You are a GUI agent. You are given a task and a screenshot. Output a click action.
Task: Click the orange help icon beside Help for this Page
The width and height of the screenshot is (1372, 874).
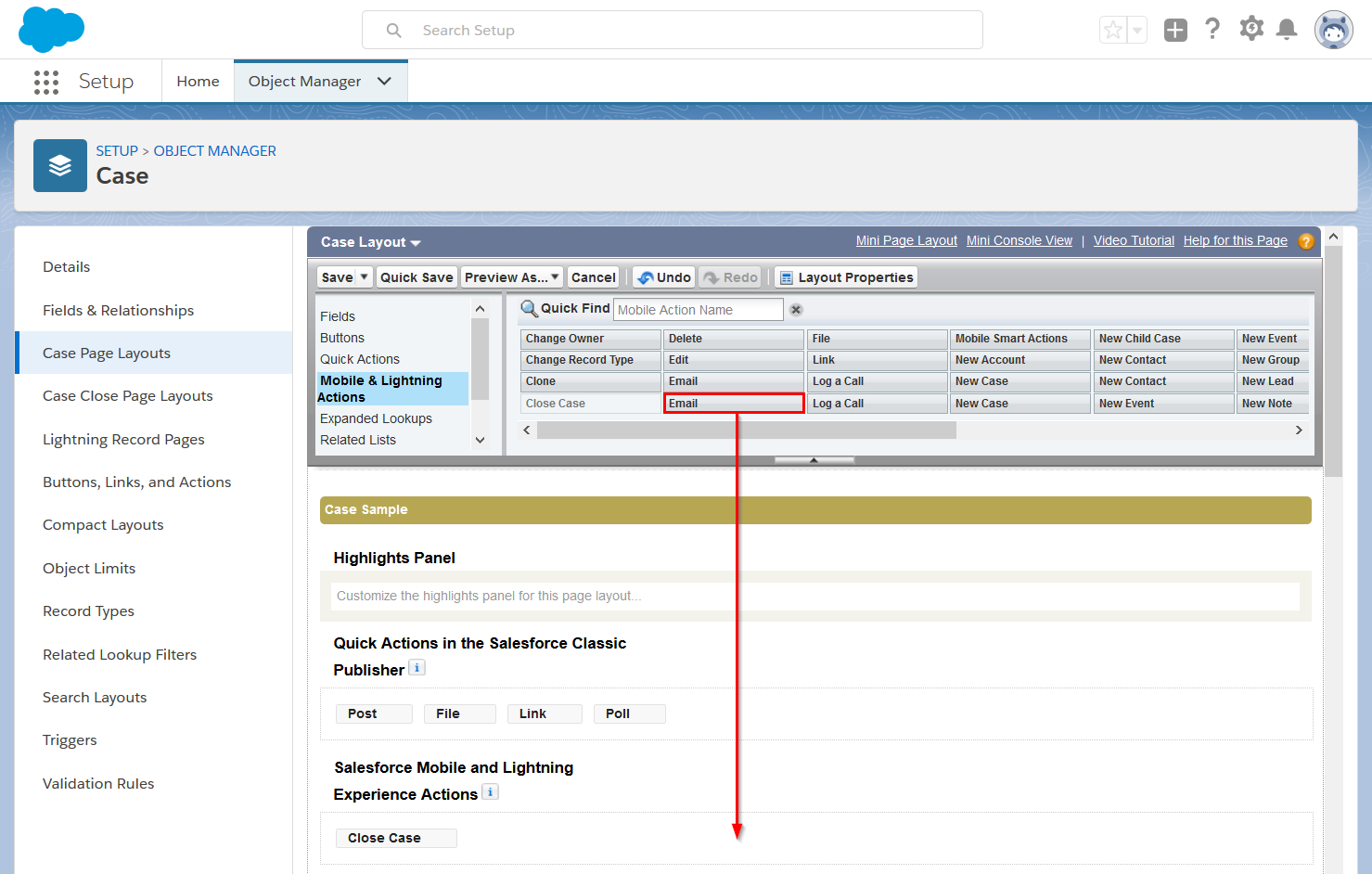coord(1306,241)
